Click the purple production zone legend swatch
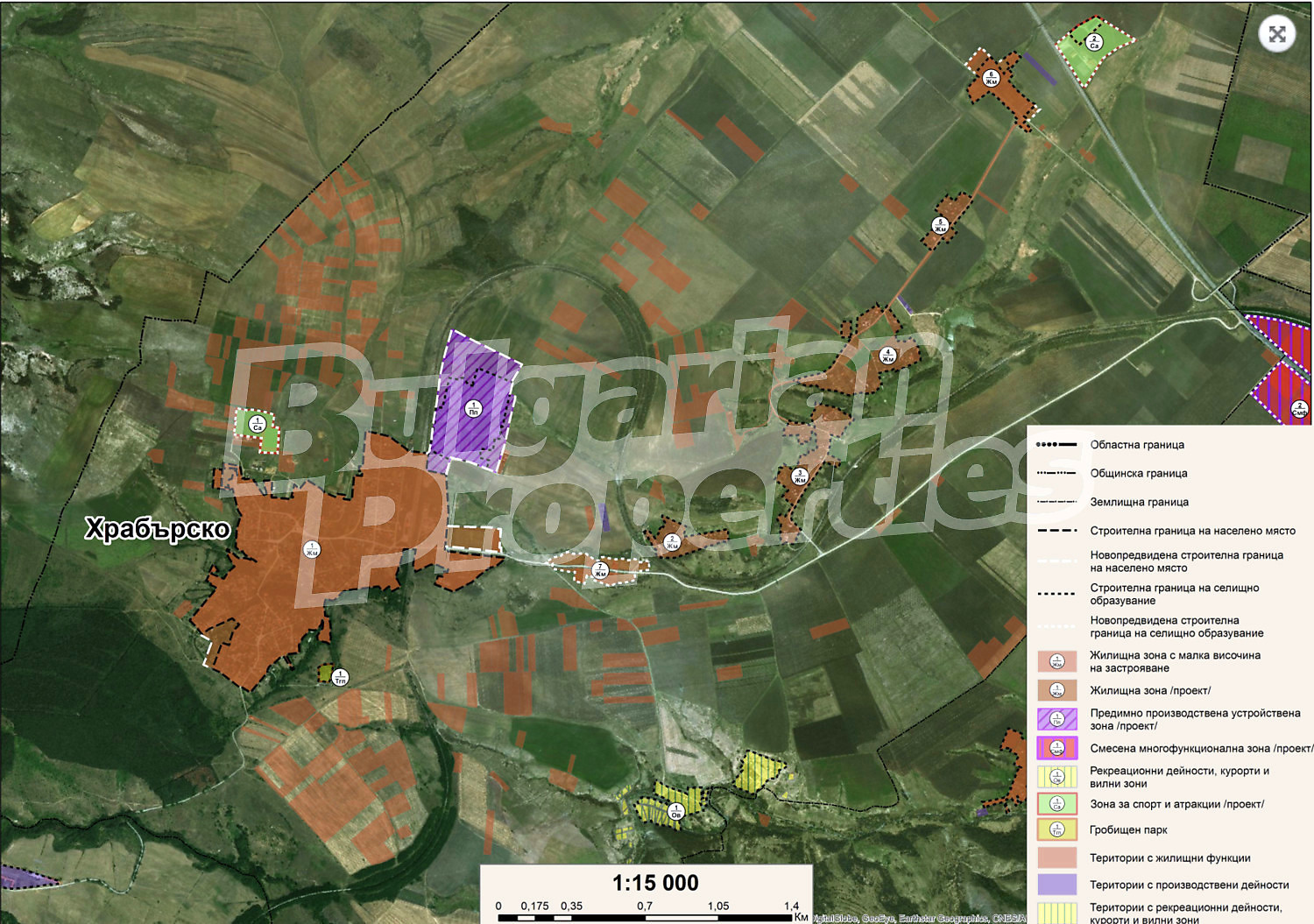The width and height of the screenshot is (1314, 924). point(1056,719)
